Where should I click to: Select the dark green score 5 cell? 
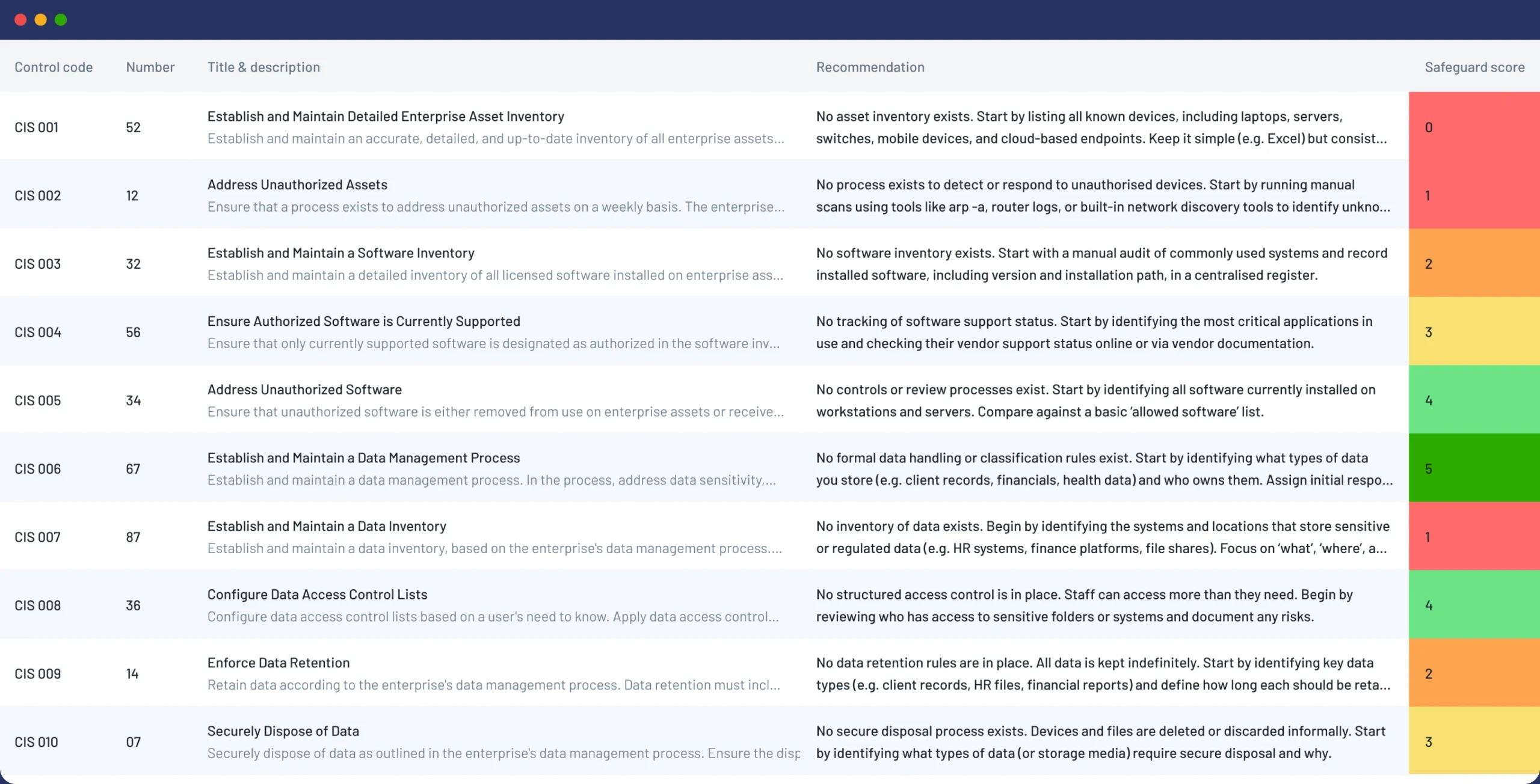pos(1474,468)
